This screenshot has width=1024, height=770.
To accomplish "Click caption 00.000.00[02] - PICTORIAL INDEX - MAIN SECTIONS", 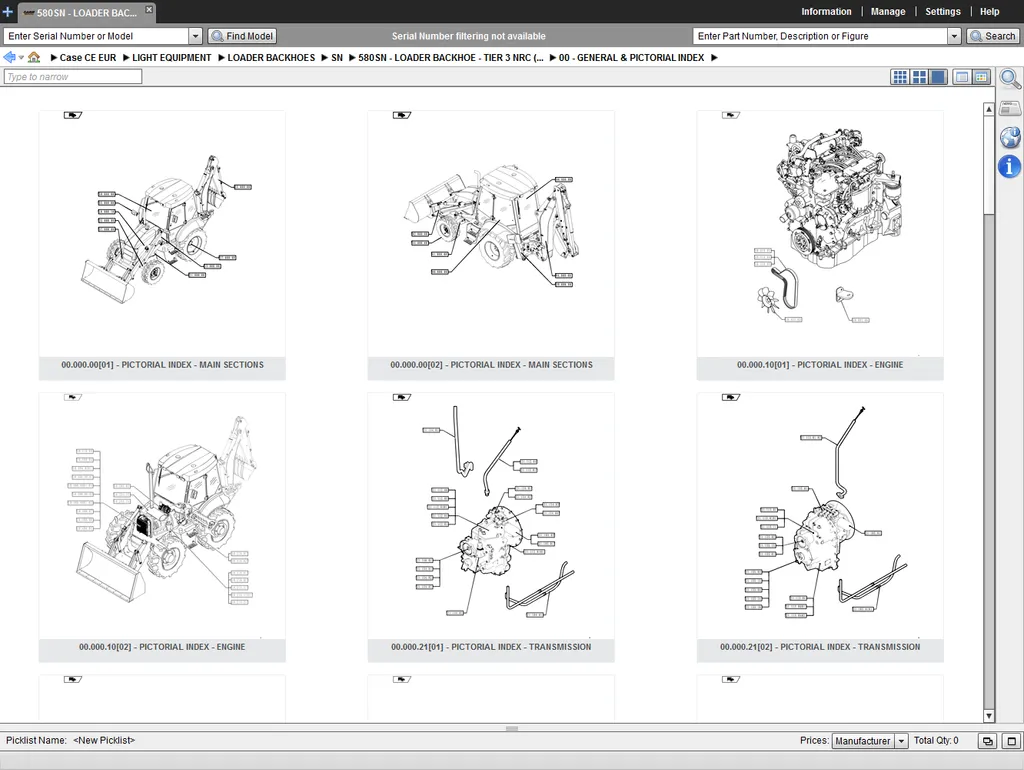I will [491, 365].
